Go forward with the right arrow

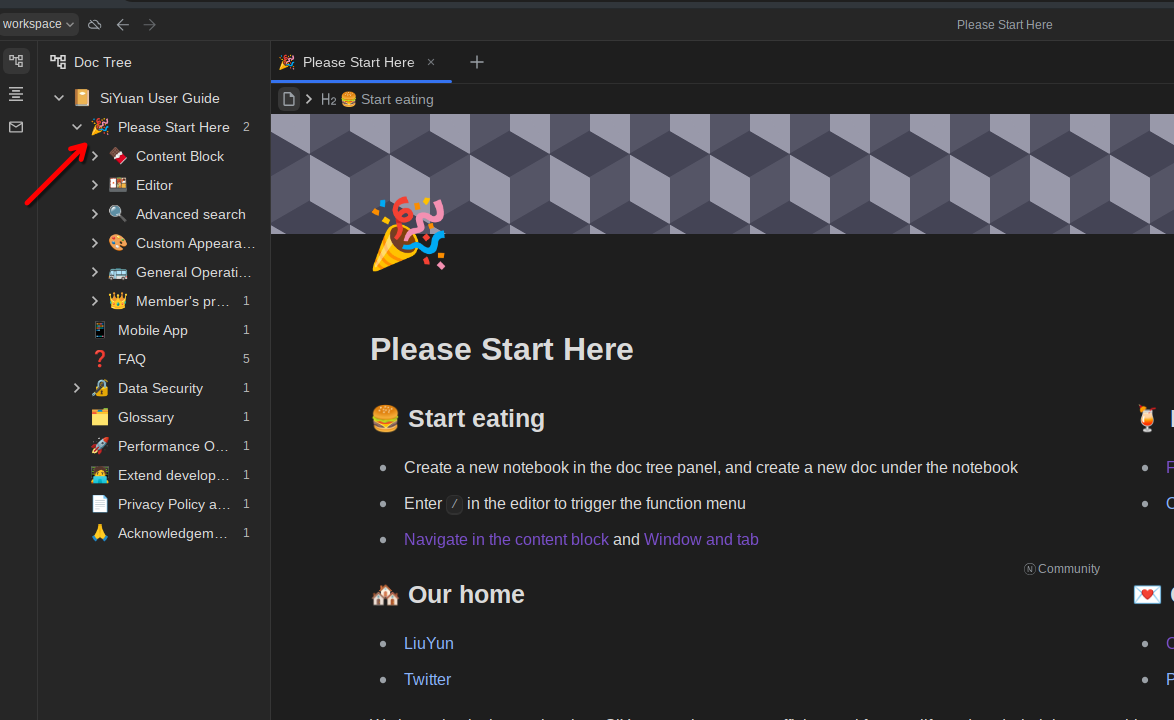click(150, 25)
